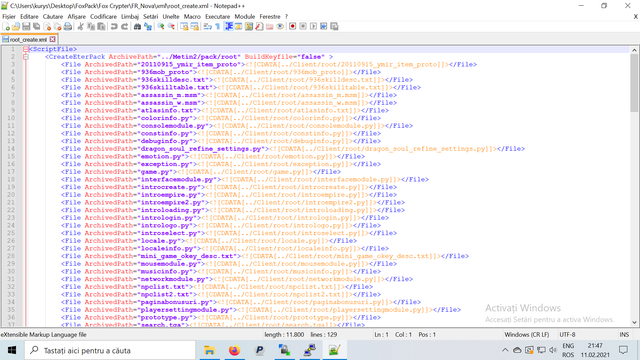Open the Folder as Workspace icon

269,27
